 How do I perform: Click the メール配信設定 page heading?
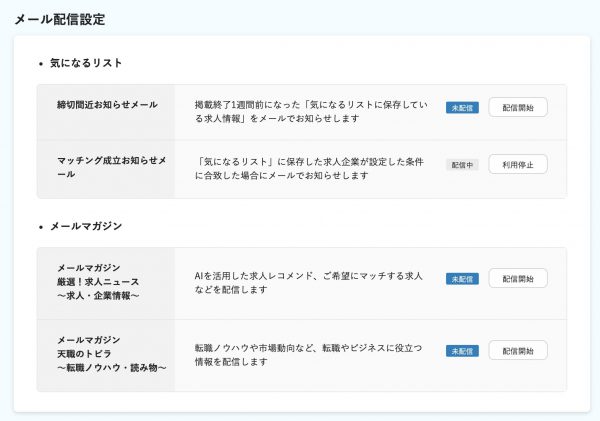[60, 19]
